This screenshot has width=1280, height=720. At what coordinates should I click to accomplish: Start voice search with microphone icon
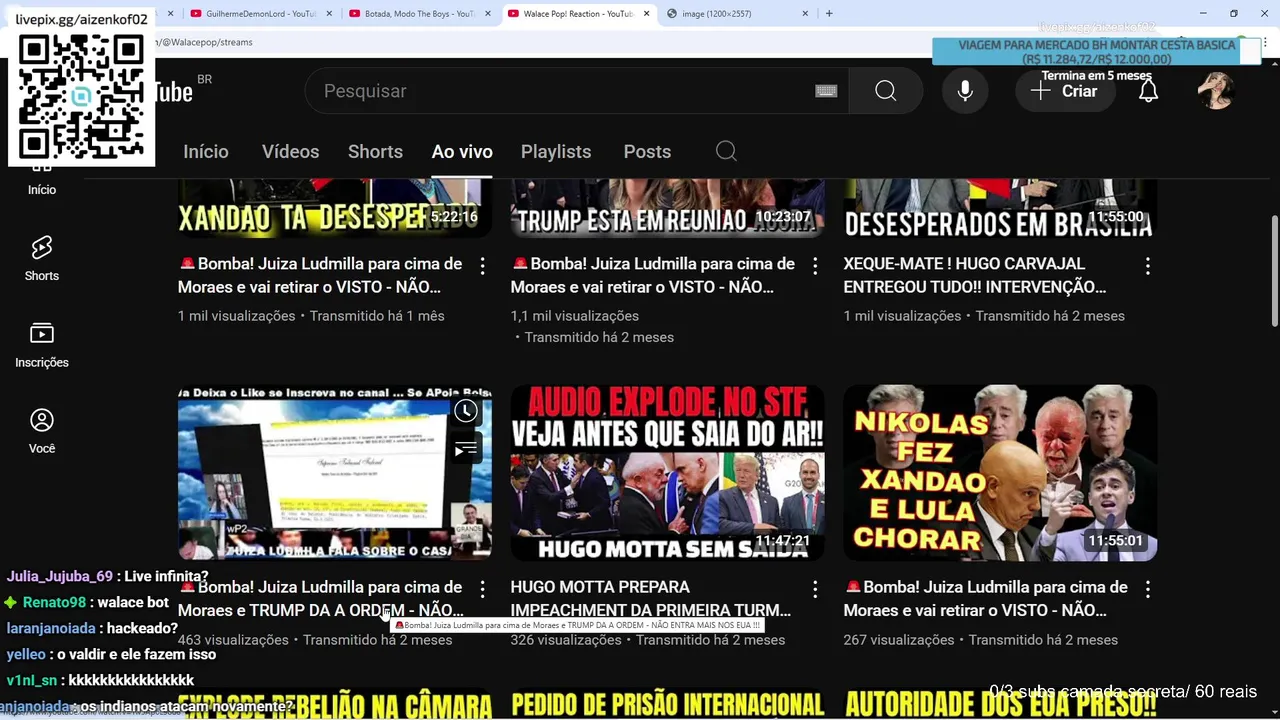tap(965, 91)
